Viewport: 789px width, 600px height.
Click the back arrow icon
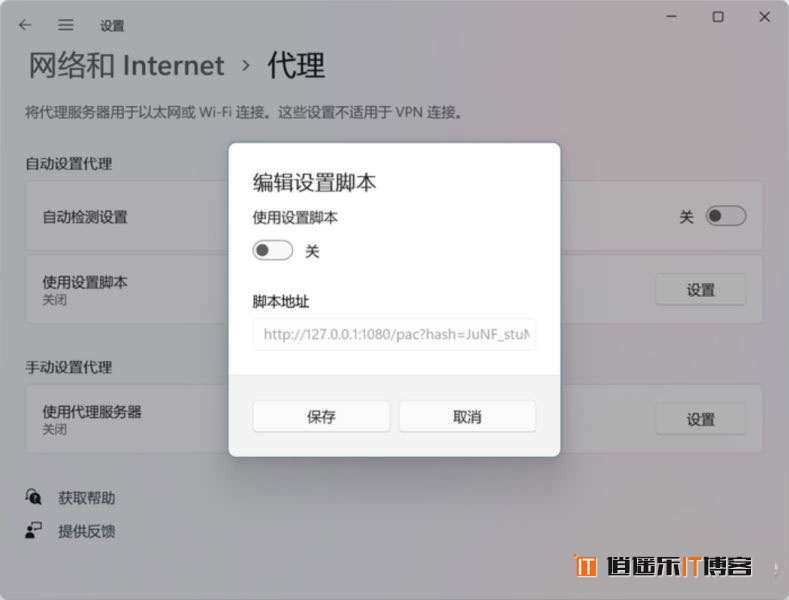click(x=25, y=25)
